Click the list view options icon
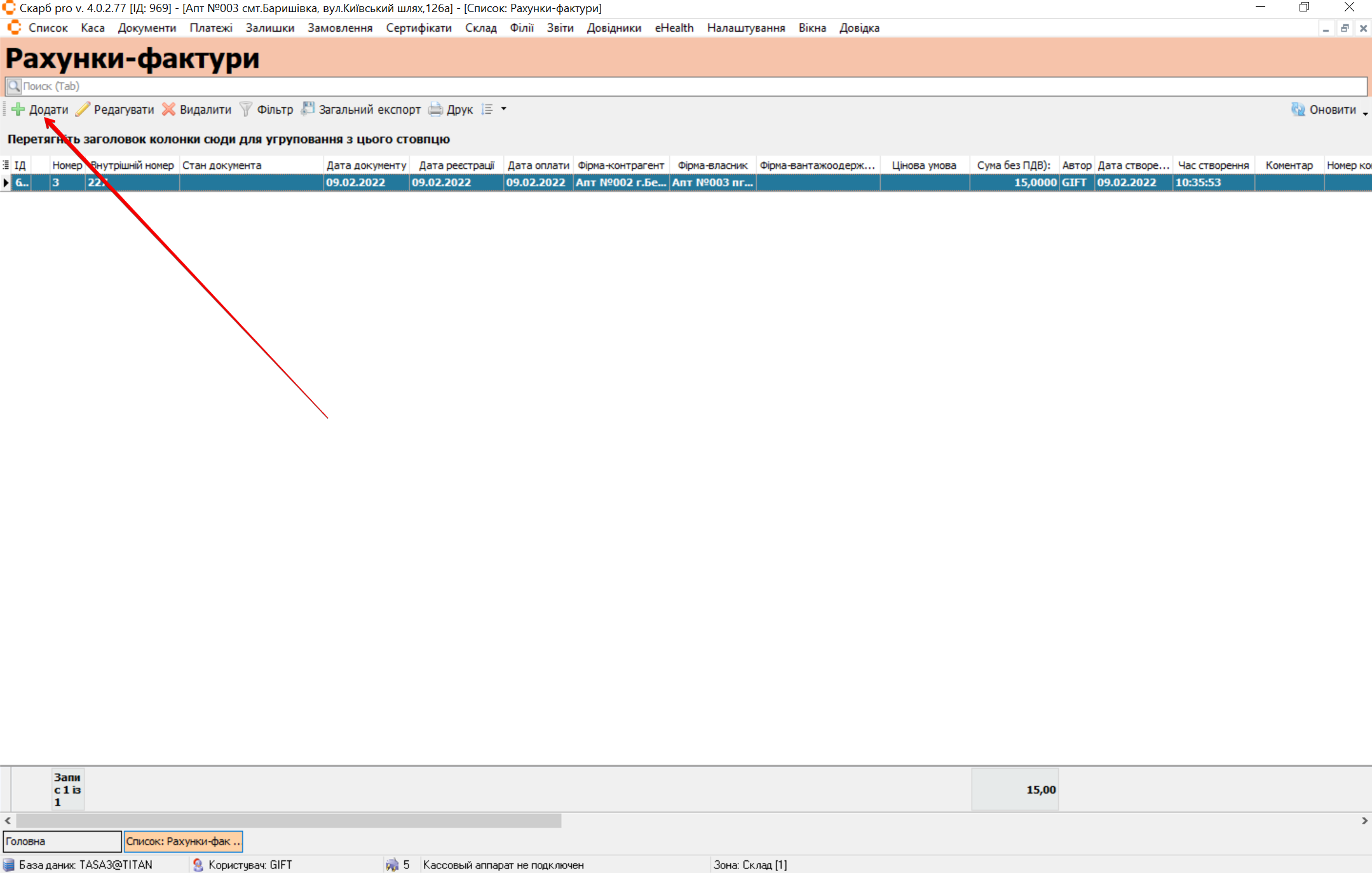 pyautogui.click(x=487, y=109)
